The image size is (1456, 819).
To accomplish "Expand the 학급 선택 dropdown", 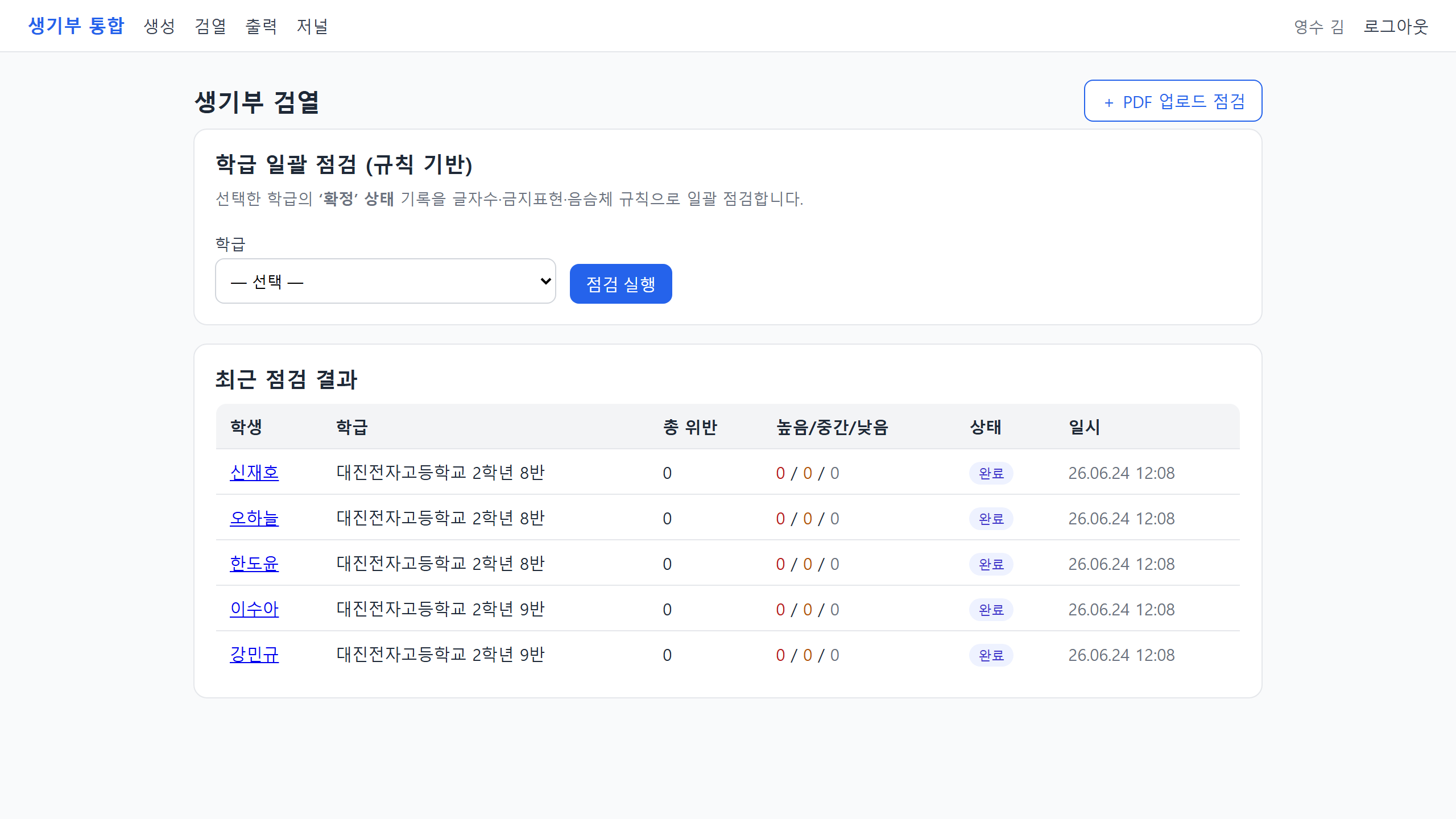I will pos(385,281).
